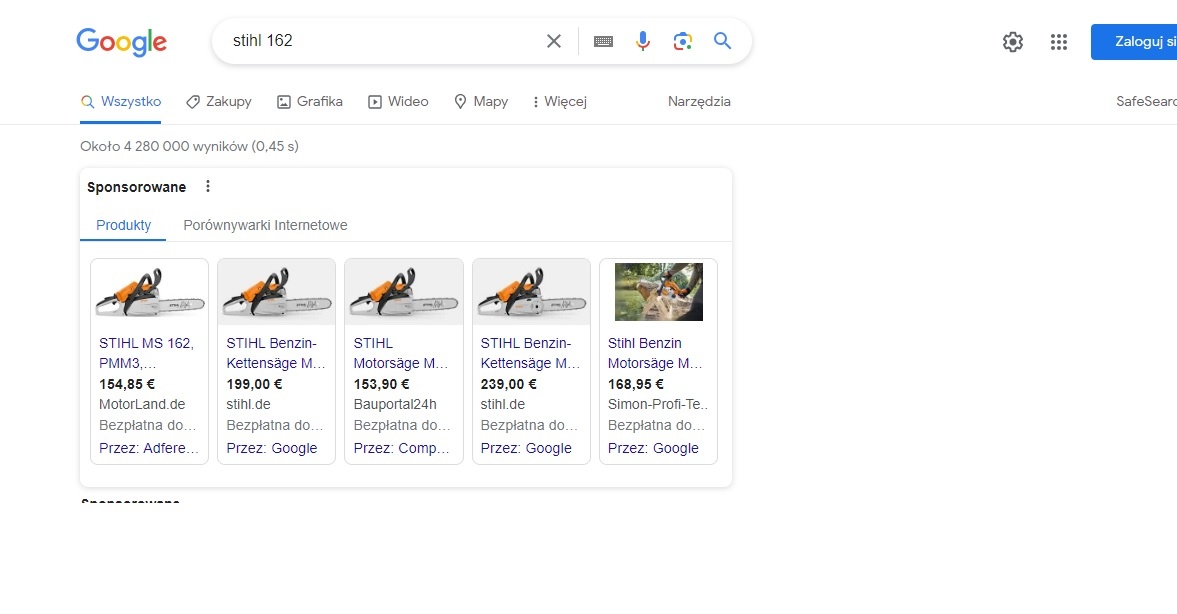Open Google apps grid

point(1058,42)
